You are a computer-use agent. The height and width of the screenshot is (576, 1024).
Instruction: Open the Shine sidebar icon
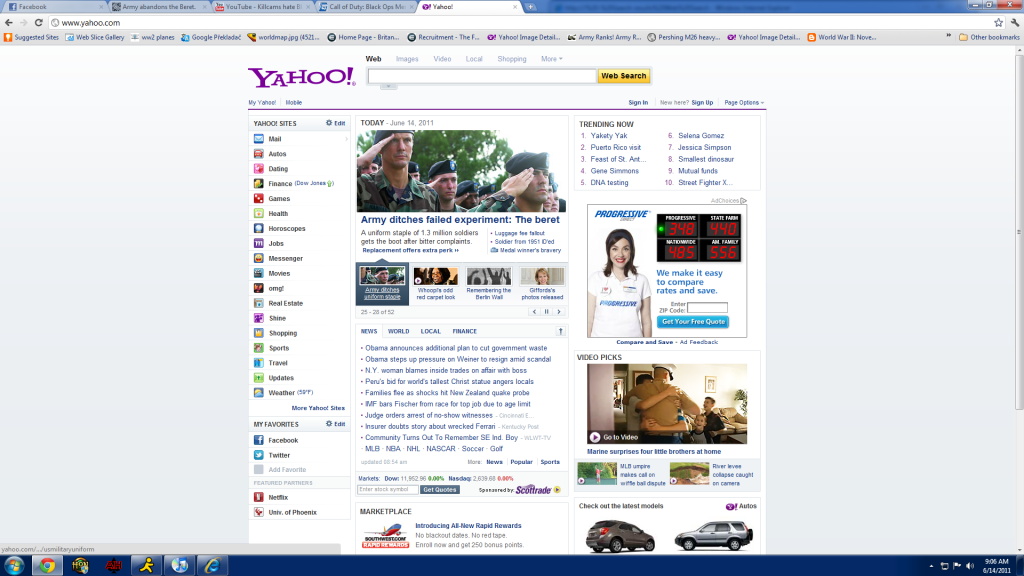click(259, 318)
